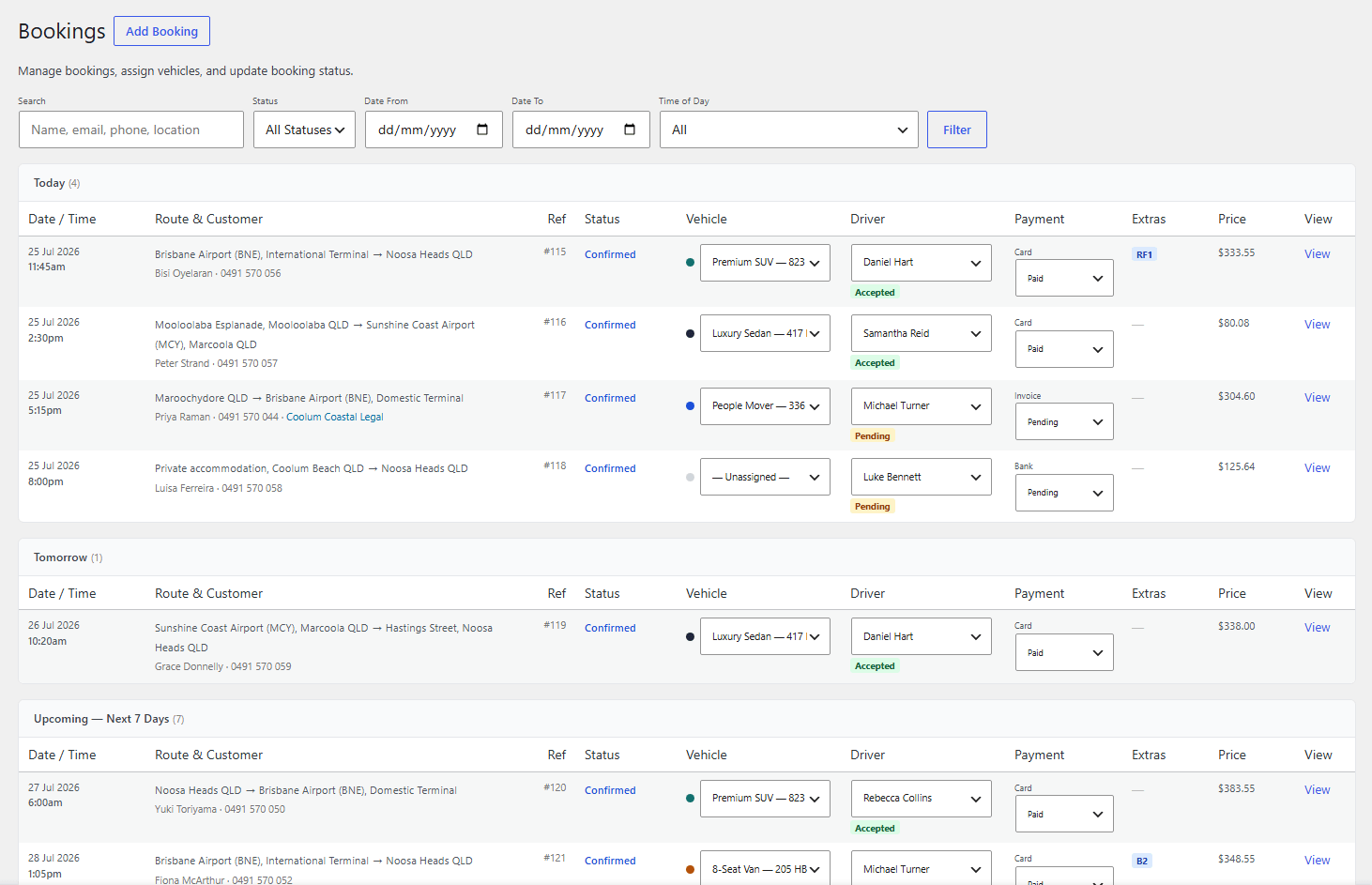1372x885 pixels.
Task: Open Luke Bennett driver dropdown
Action: (x=921, y=477)
